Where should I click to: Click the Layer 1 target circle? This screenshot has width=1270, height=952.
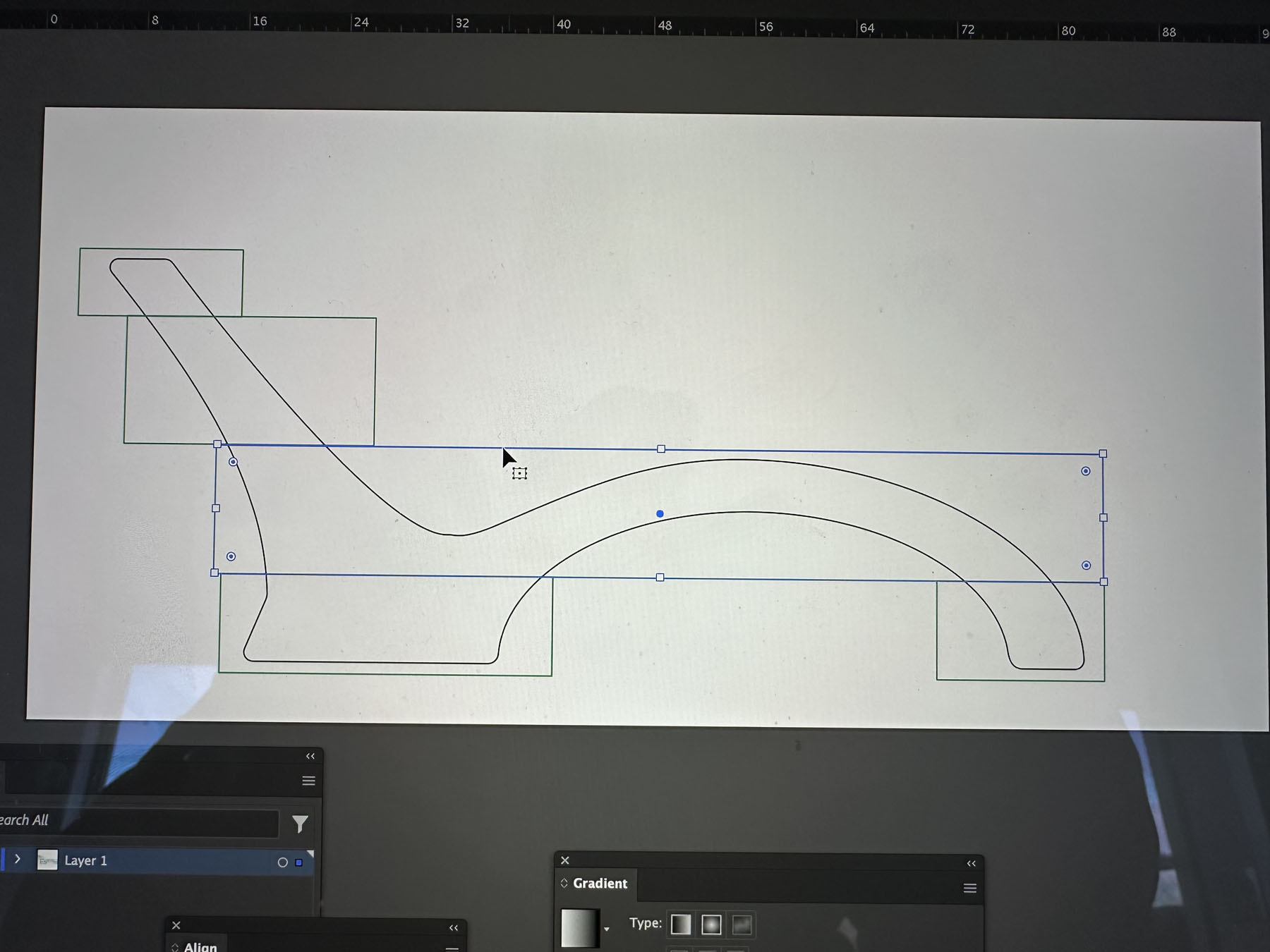click(x=282, y=862)
